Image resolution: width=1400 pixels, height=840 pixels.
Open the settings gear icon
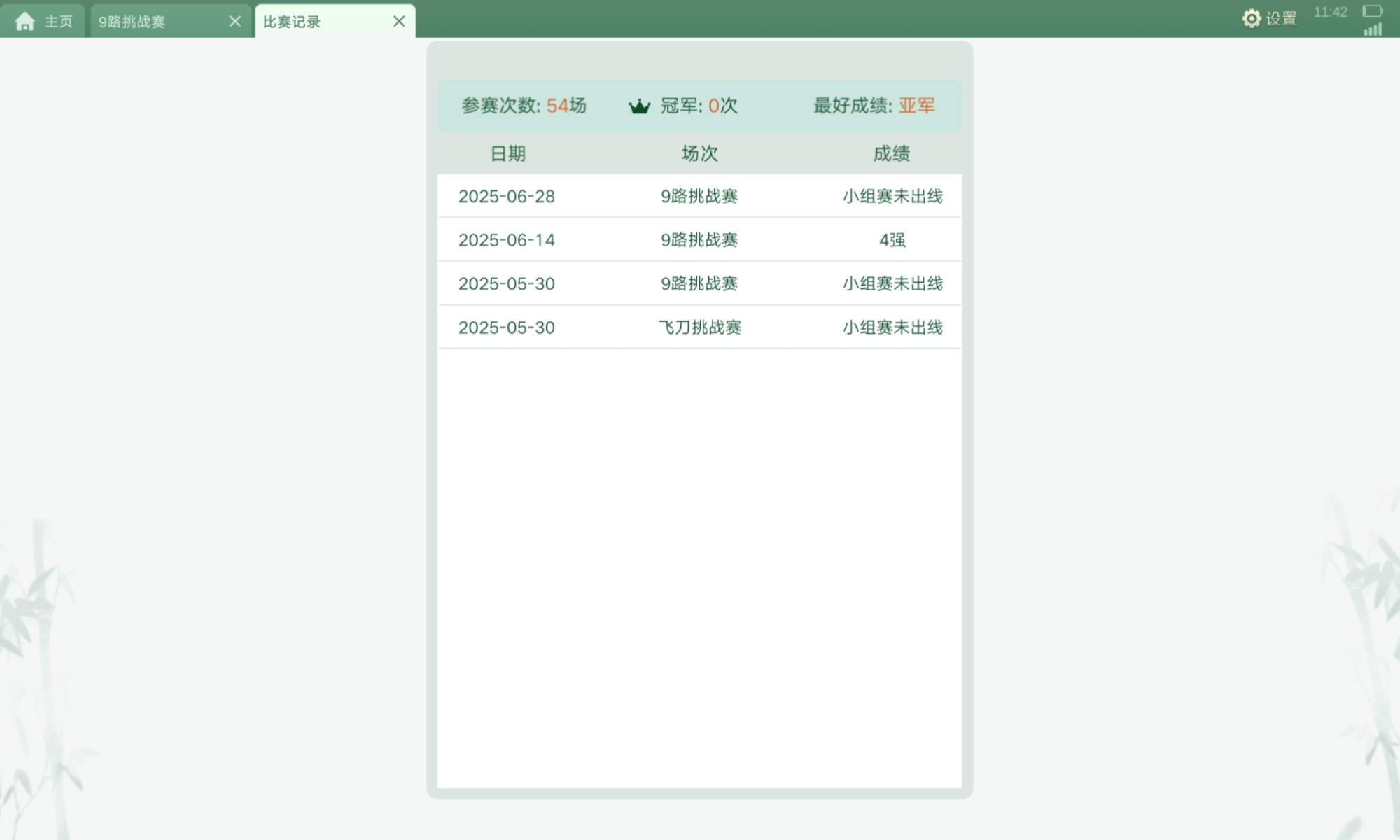click(1251, 18)
